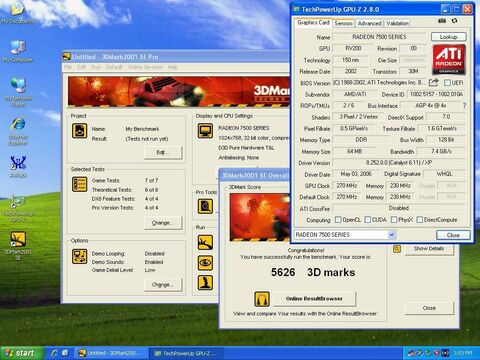Click the Edit button under Project
This screenshot has height=360, width=480.
coord(163,152)
